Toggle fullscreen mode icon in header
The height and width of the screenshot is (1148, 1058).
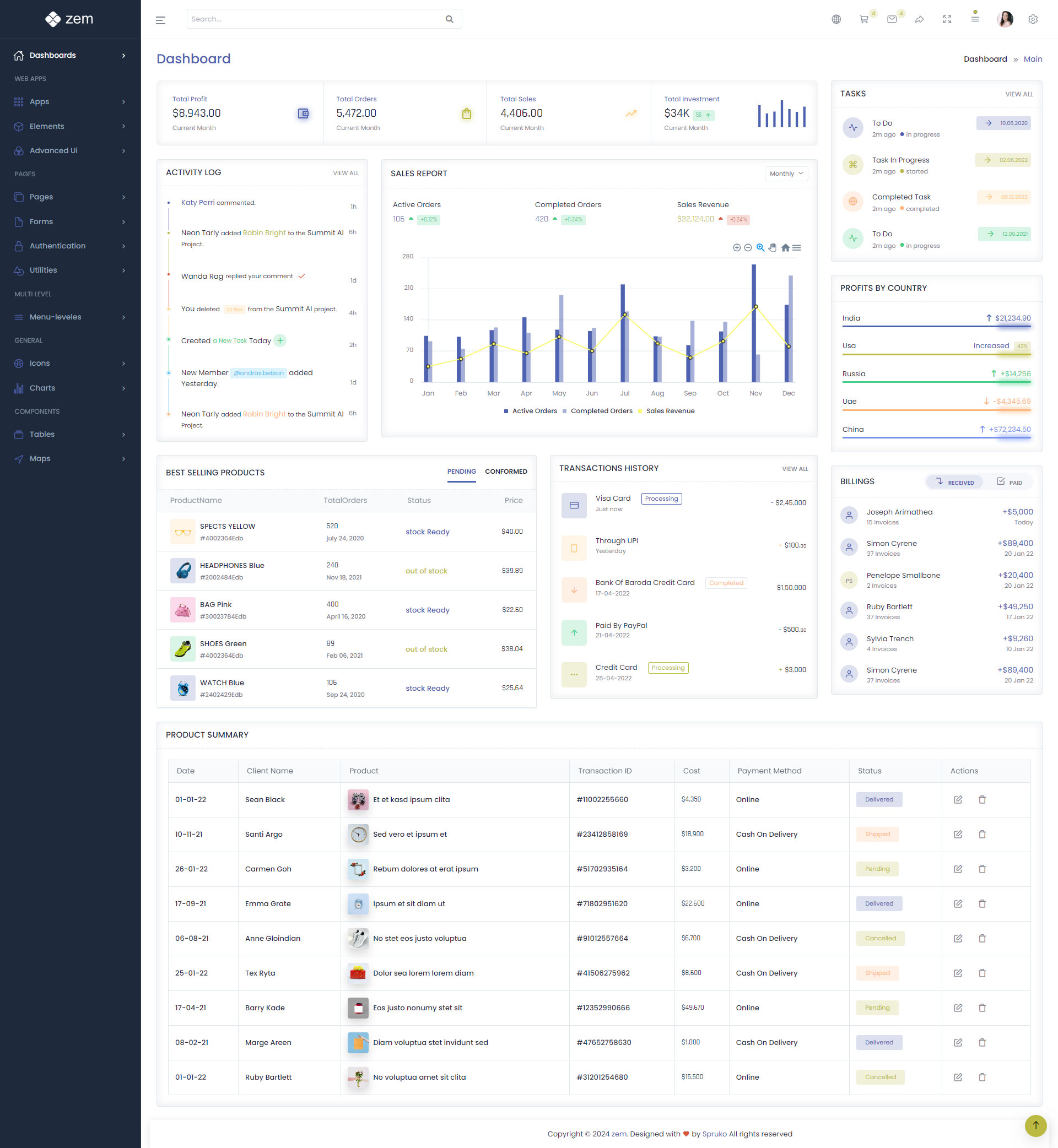[x=947, y=19]
